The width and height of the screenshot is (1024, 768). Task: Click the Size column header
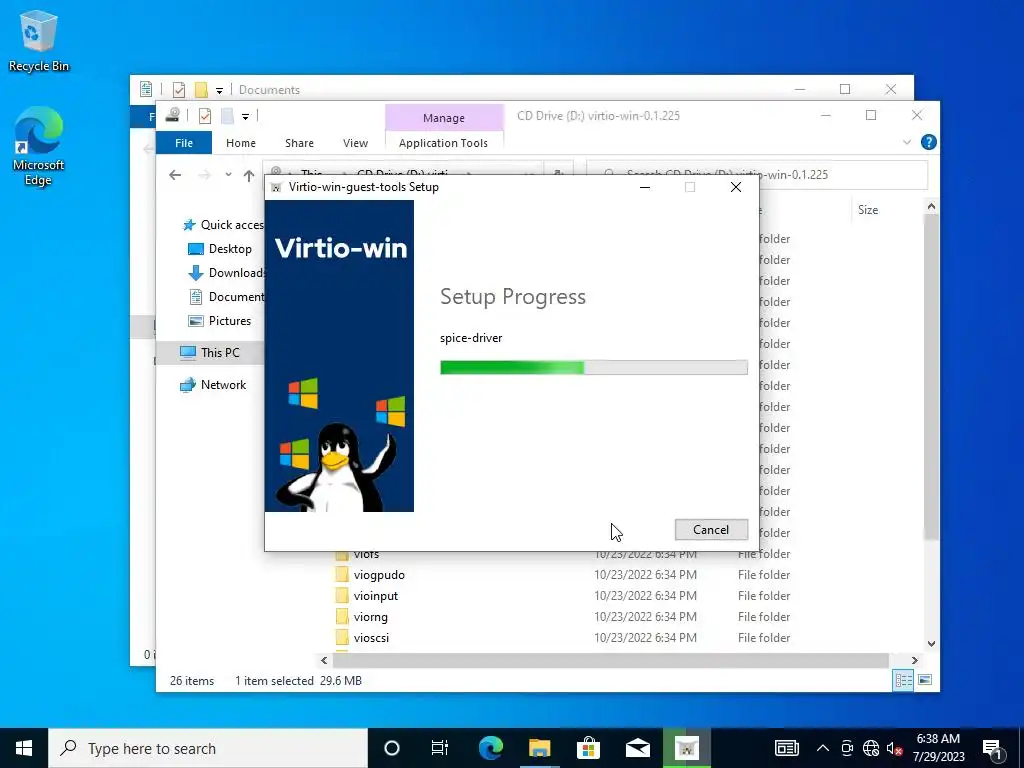click(x=868, y=210)
